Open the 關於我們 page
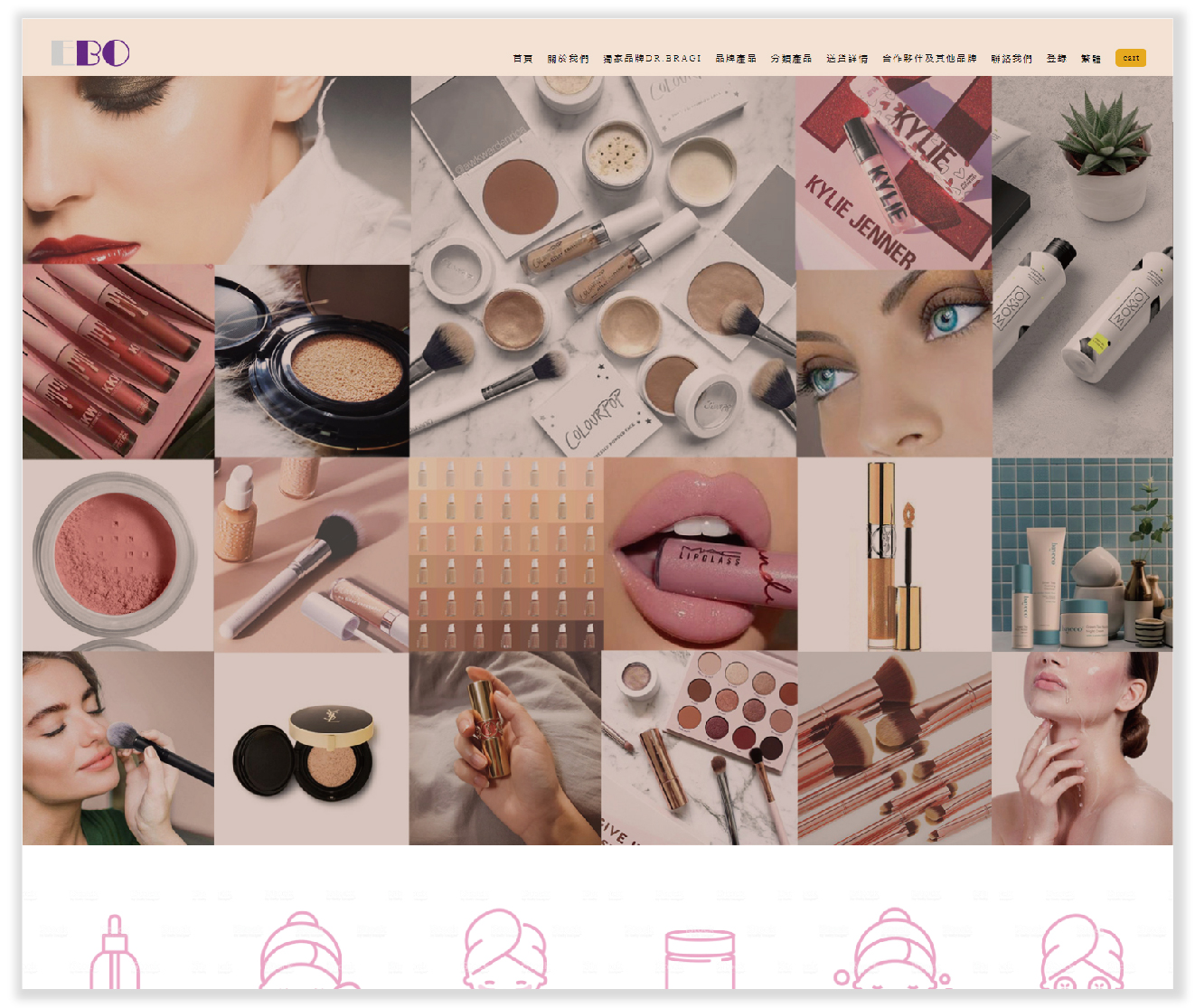Screen dimensions: 1195x1008 [x=568, y=59]
